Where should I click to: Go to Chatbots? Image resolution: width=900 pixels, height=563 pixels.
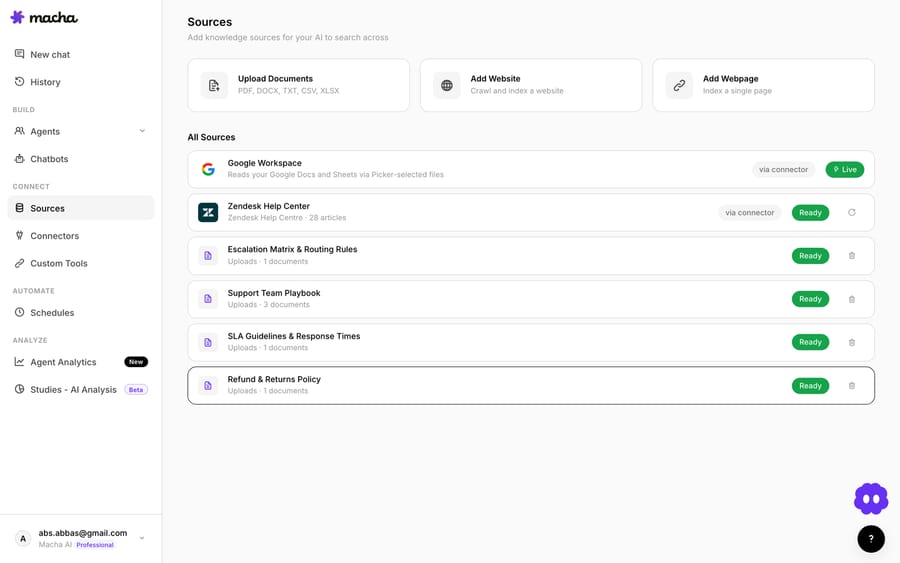click(80, 159)
